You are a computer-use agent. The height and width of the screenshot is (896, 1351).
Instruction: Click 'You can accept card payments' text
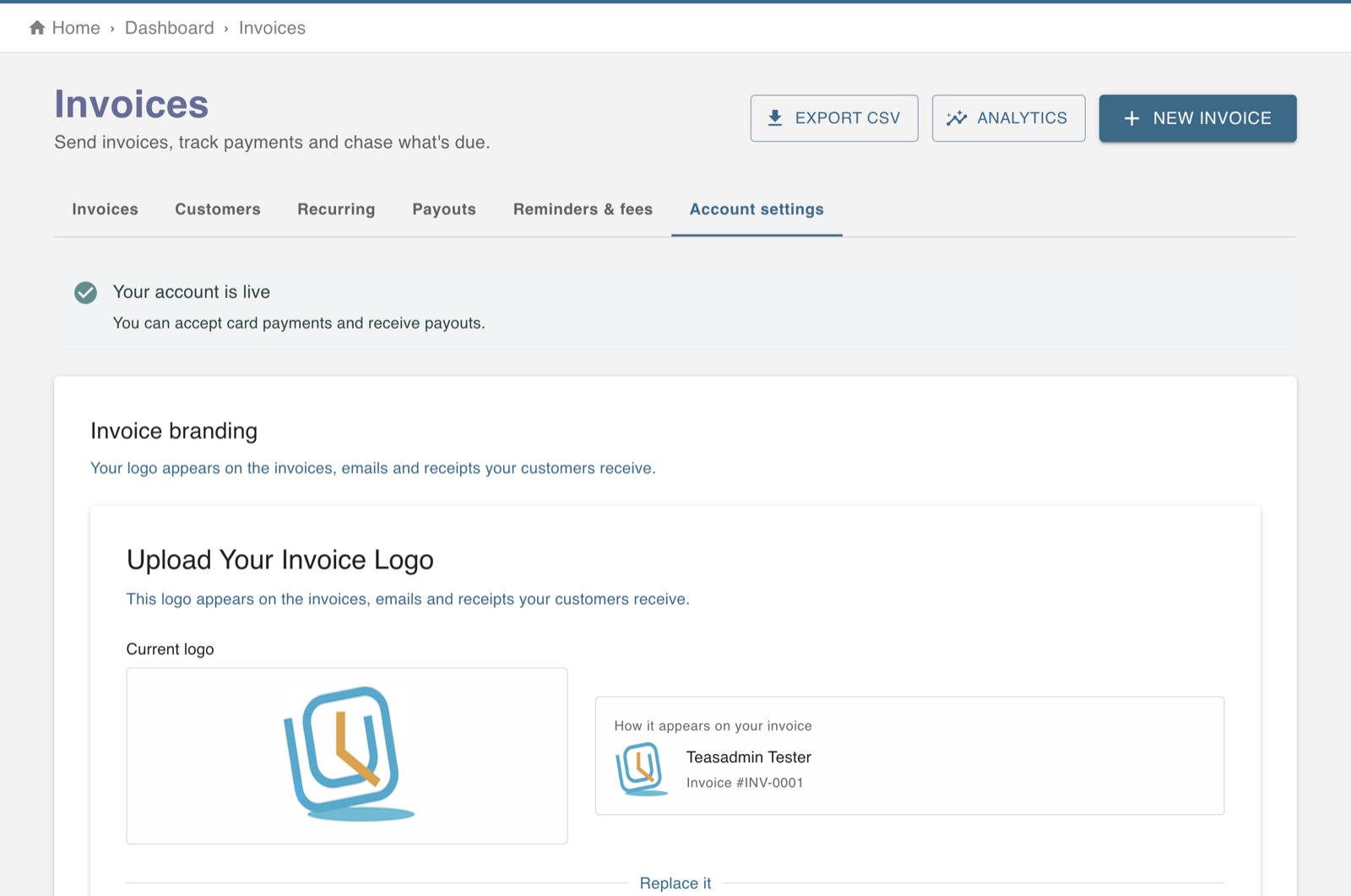(x=299, y=323)
